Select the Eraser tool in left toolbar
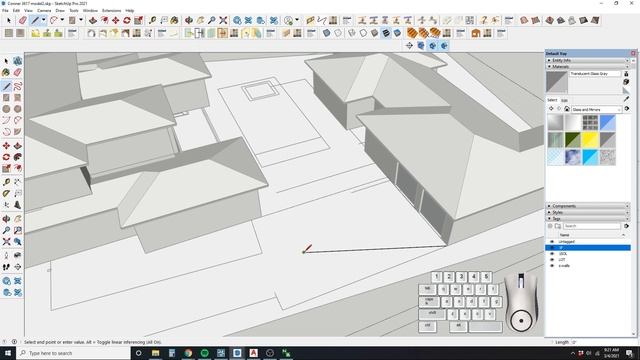 (18, 72)
